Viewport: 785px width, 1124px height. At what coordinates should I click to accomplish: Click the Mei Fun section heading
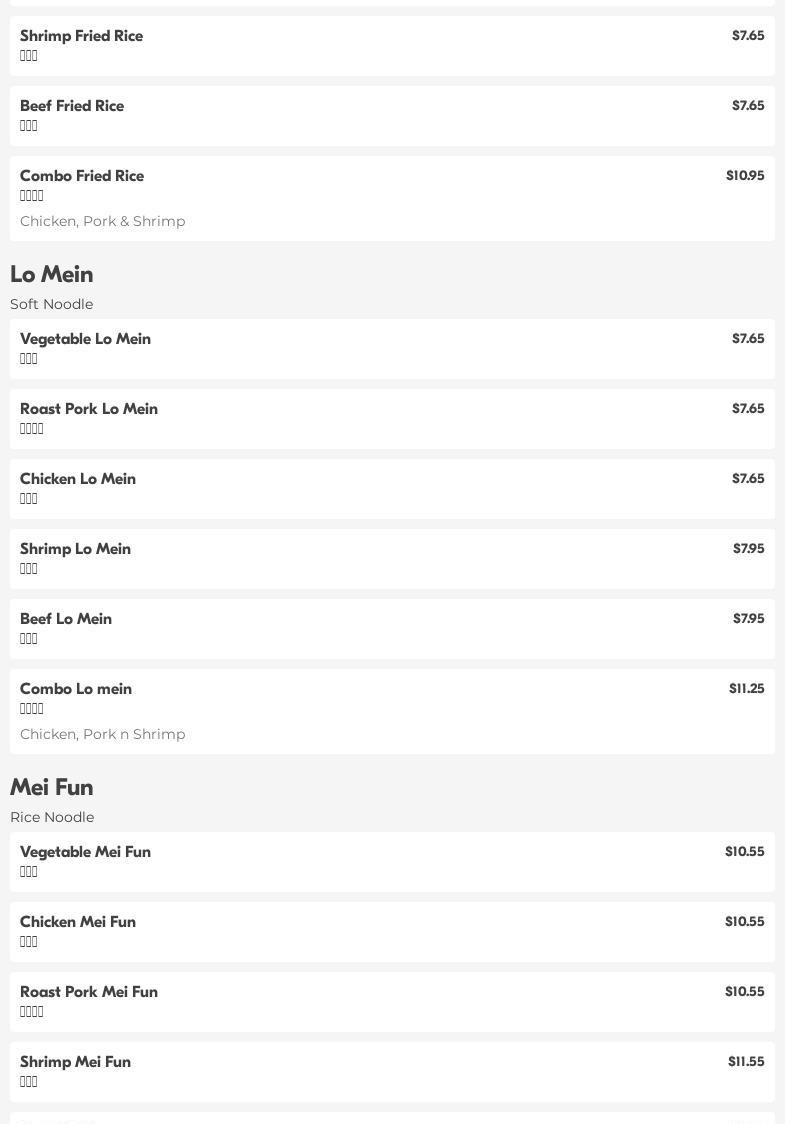point(52,787)
